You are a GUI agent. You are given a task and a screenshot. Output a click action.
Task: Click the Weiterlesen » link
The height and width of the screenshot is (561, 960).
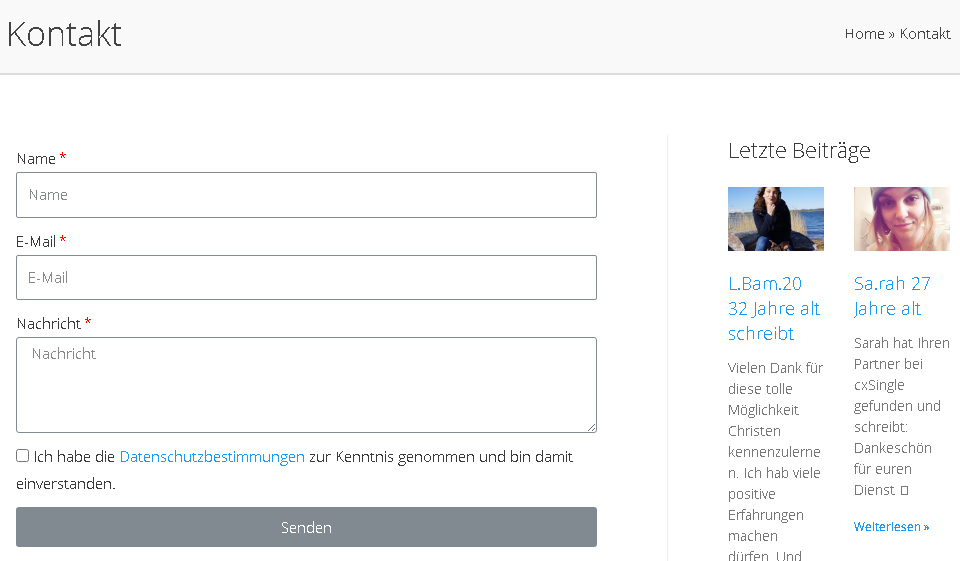click(x=891, y=527)
